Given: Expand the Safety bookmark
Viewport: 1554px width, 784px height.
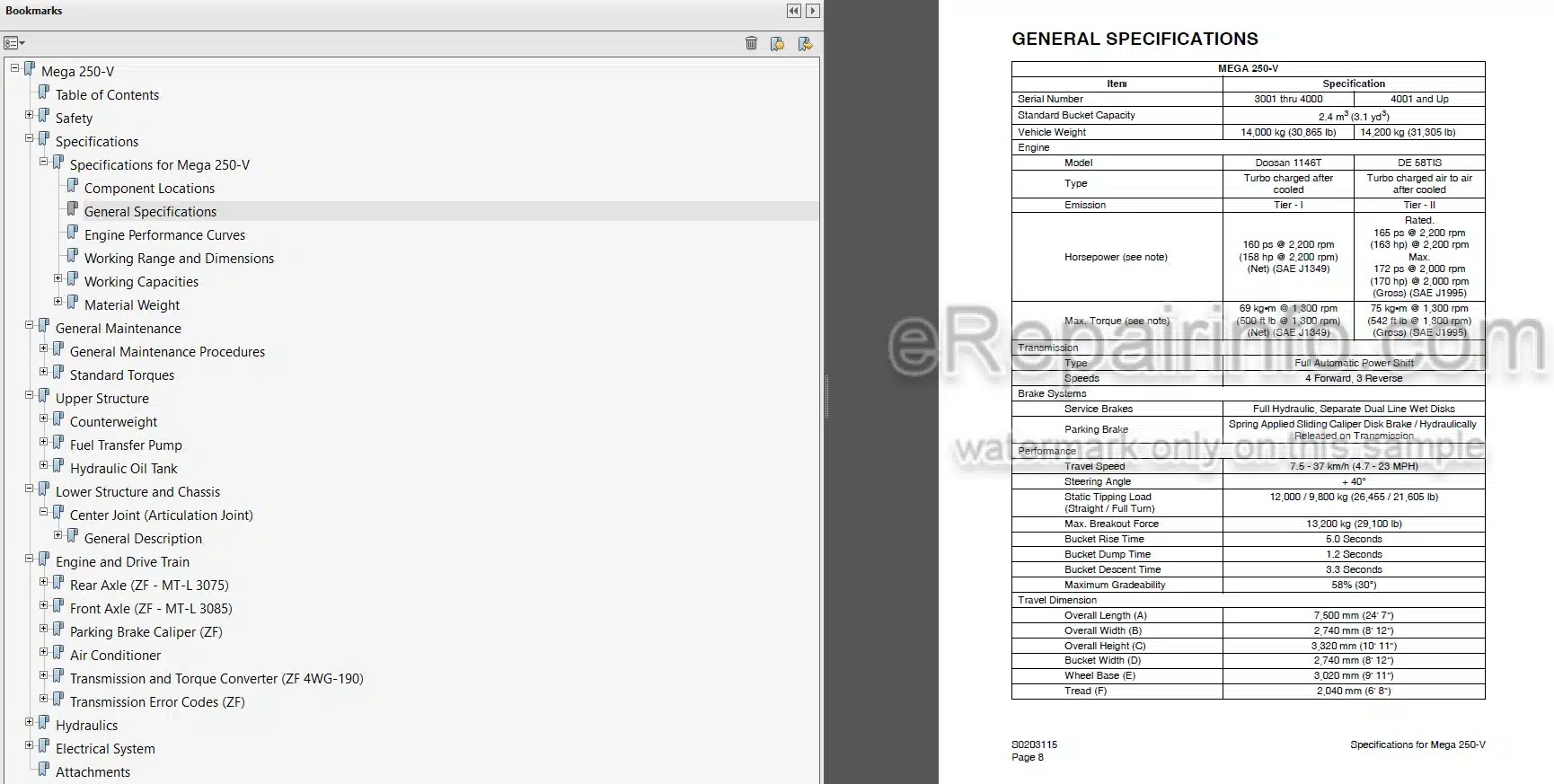Looking at the screenshot, I should click(x=29, y=115).
